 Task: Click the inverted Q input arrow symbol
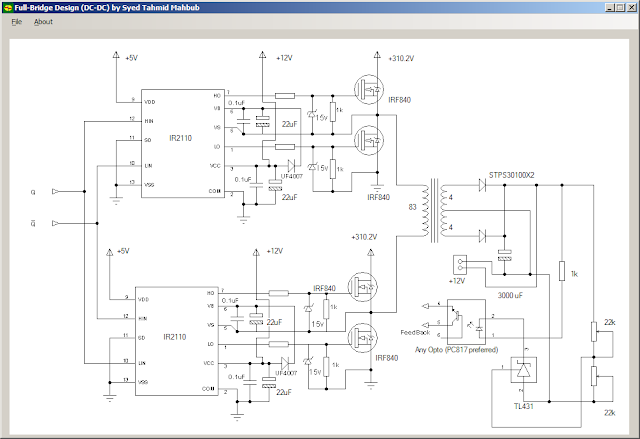coord(55,223)
